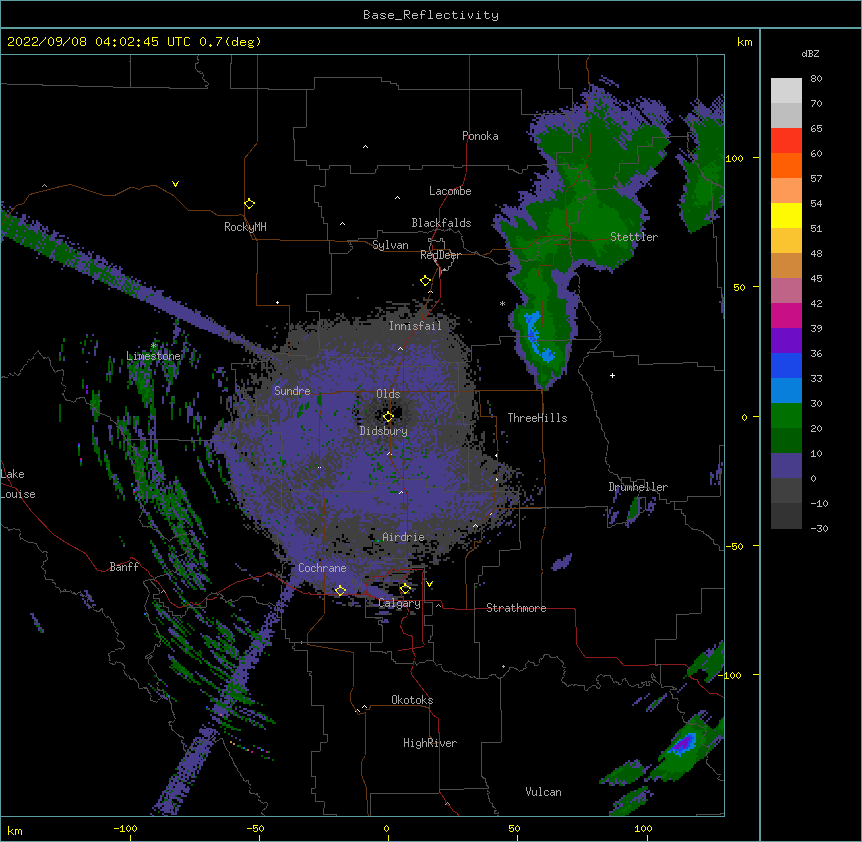Image resolution: width=862 pixels, height=842 pixels.
Task: Click the Banff label
Action: pyautogui.click(x=124, y=567)
